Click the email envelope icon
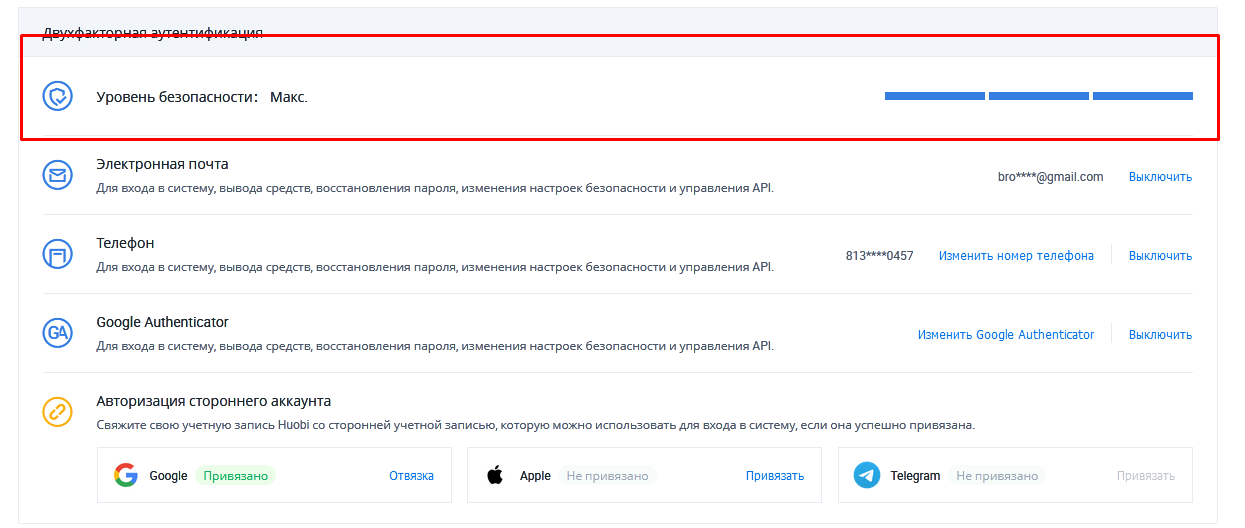Viewport: 1245px width, 528px height. coord(58,175)
